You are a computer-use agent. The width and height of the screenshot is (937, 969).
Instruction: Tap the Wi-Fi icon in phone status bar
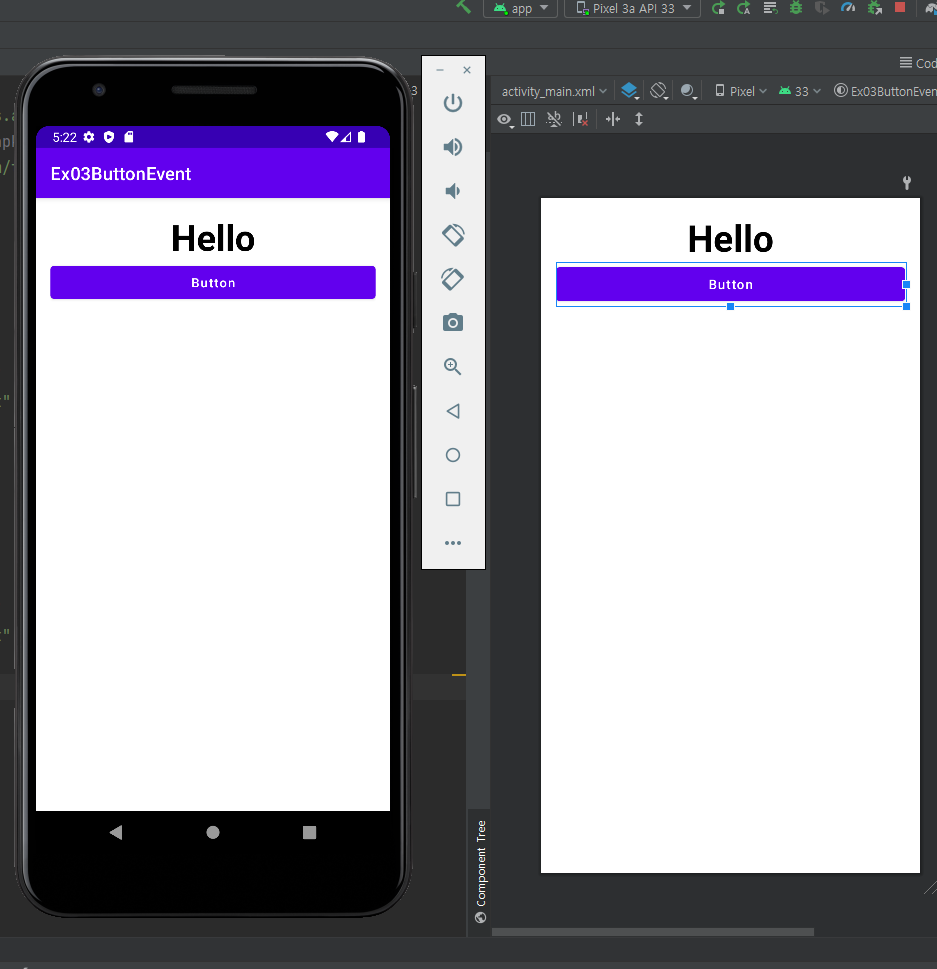click(x=332, y=137)
